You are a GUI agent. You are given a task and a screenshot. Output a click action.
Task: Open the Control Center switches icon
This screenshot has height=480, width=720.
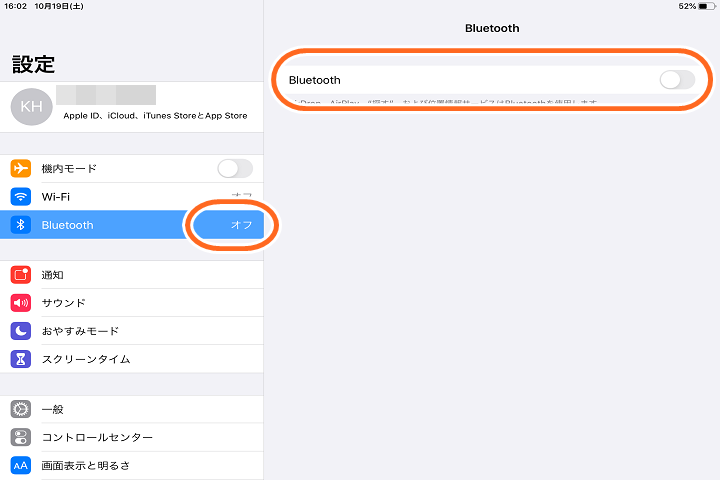(x=21, y=437)
